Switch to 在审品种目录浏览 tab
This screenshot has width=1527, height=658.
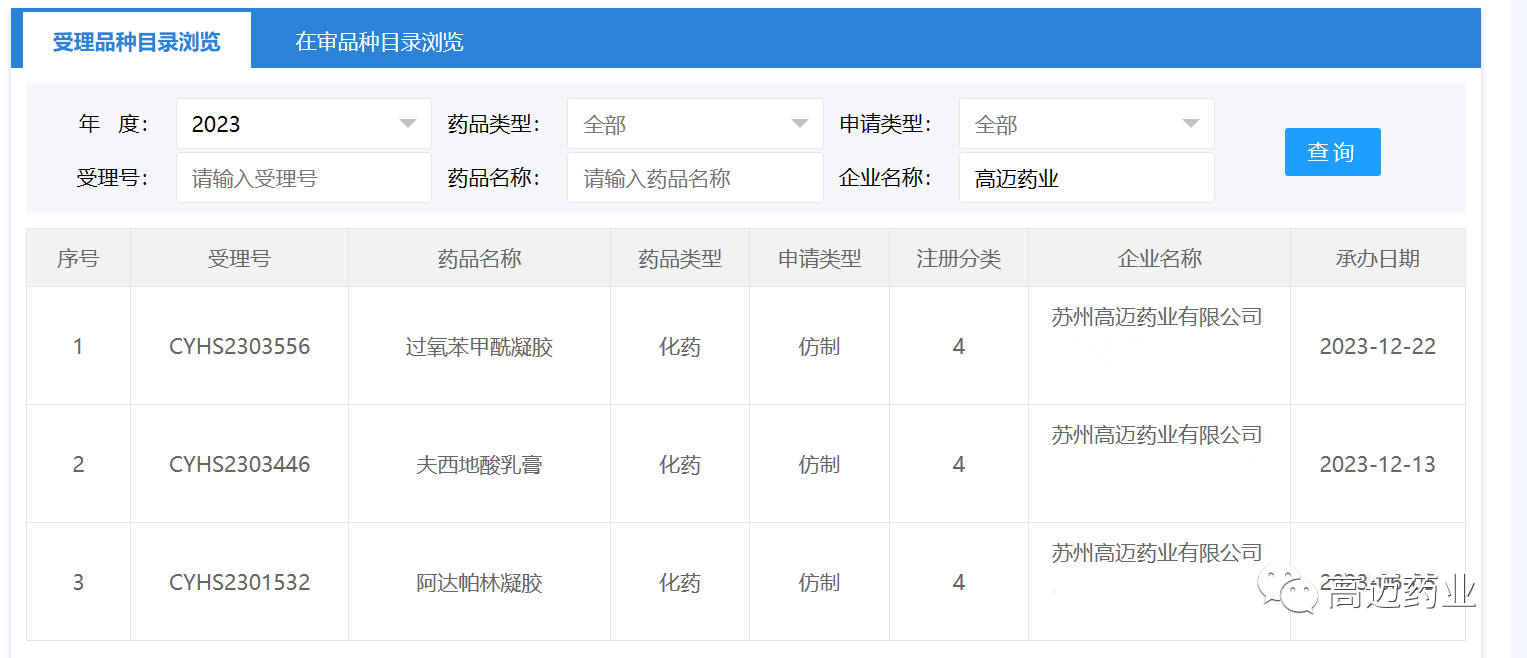(x=379, y=42)
